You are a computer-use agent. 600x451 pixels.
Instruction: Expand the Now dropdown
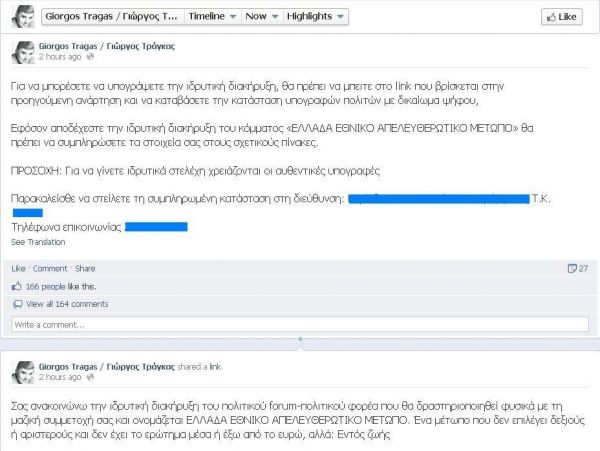[x=262, y=16]
